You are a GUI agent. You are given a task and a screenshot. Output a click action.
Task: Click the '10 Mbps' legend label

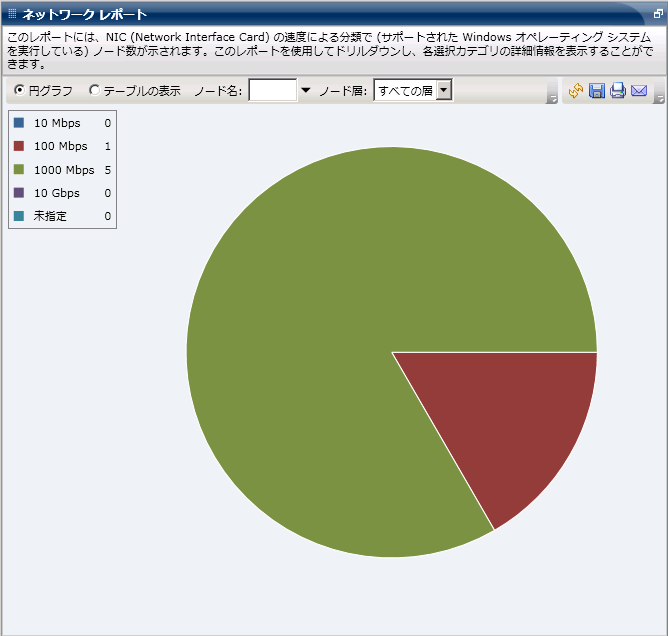[x=57, y=123]
